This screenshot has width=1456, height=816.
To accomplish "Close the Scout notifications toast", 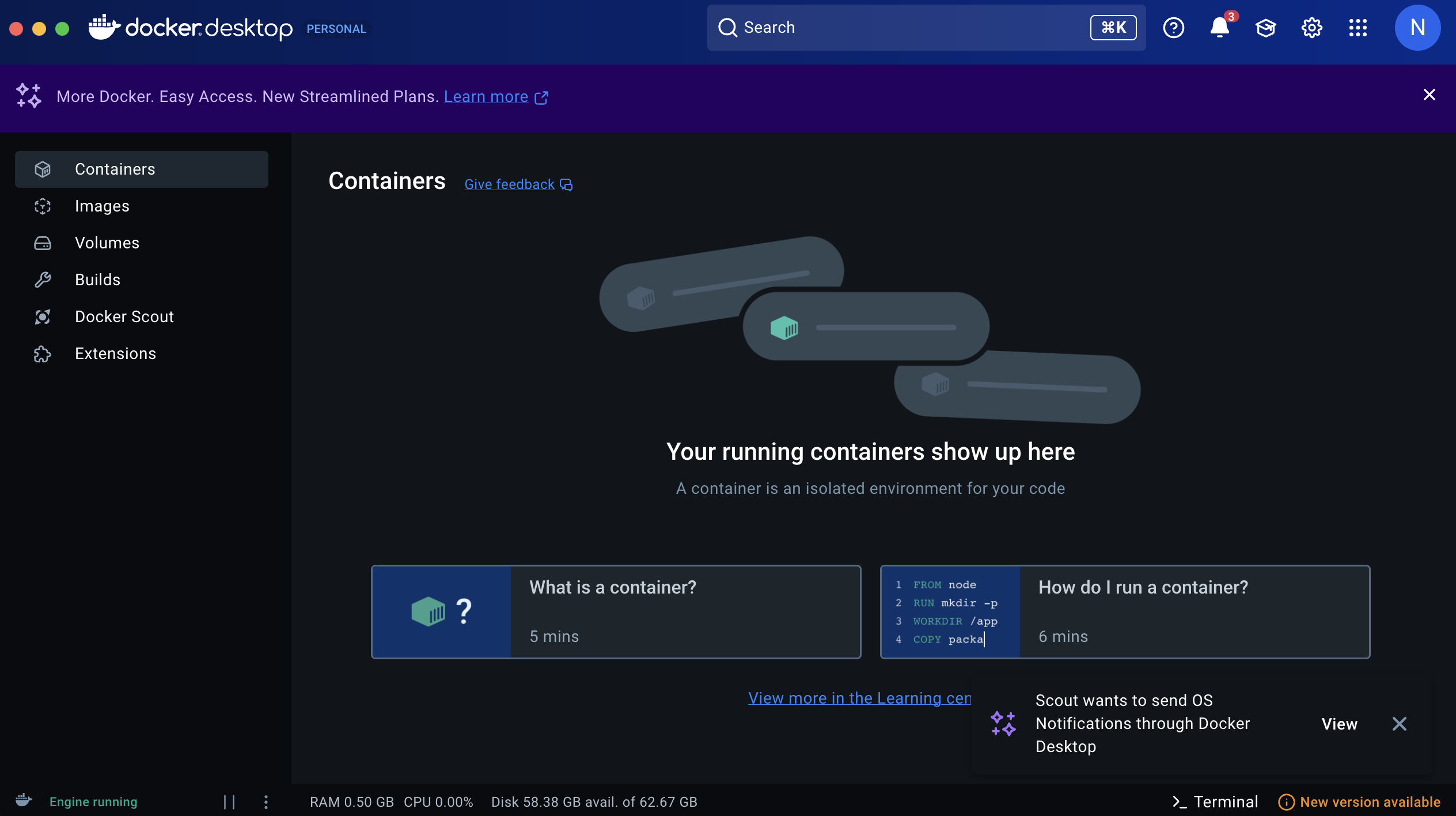I will coord(1399,724).
